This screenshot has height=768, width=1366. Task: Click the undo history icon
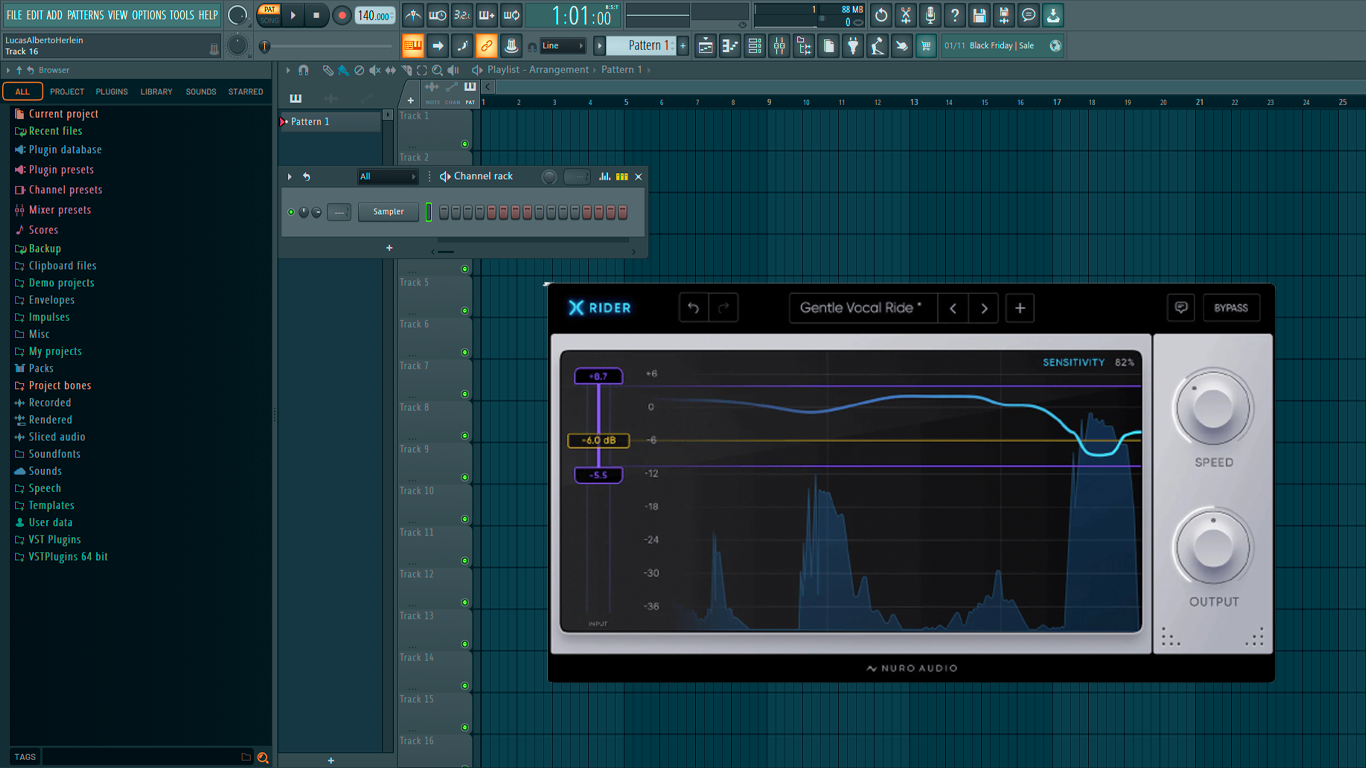pyautogui.click(x=881, y=15)
